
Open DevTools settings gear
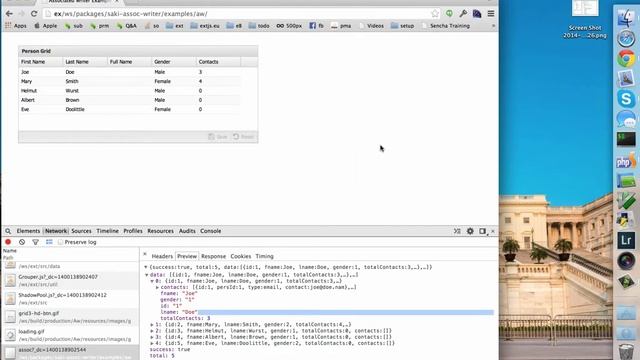click(x=470, y=231)
